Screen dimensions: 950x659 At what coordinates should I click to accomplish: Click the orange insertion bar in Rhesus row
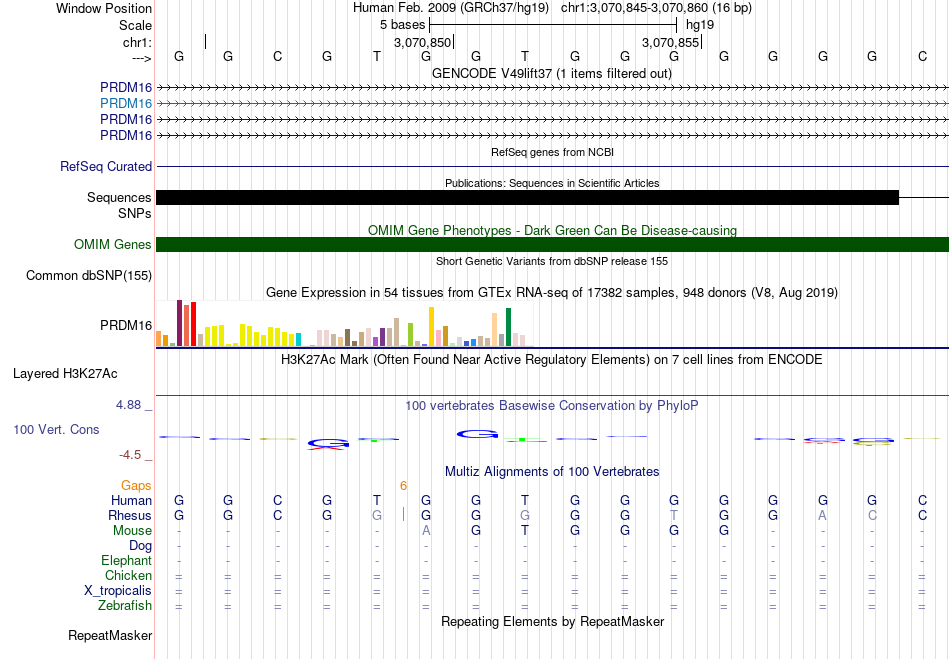(x=404, y=515)
